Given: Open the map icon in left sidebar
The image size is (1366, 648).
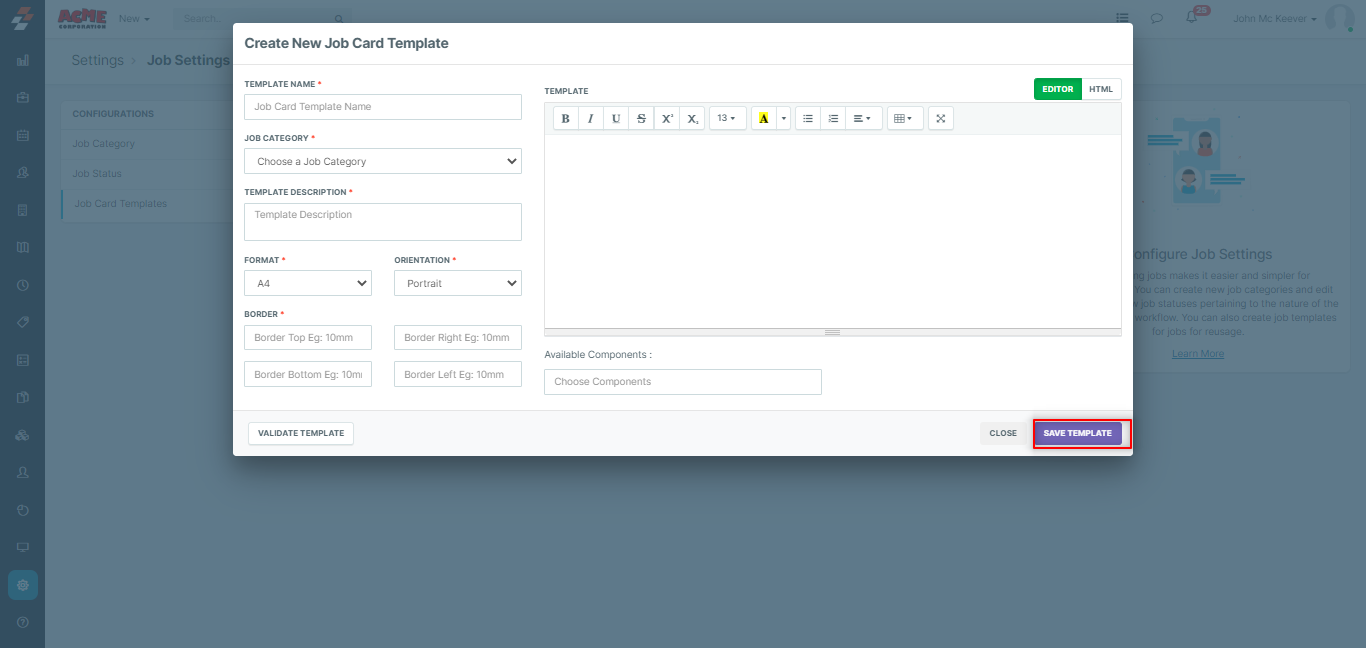Looking at the screenshot, I should point(23,247).
